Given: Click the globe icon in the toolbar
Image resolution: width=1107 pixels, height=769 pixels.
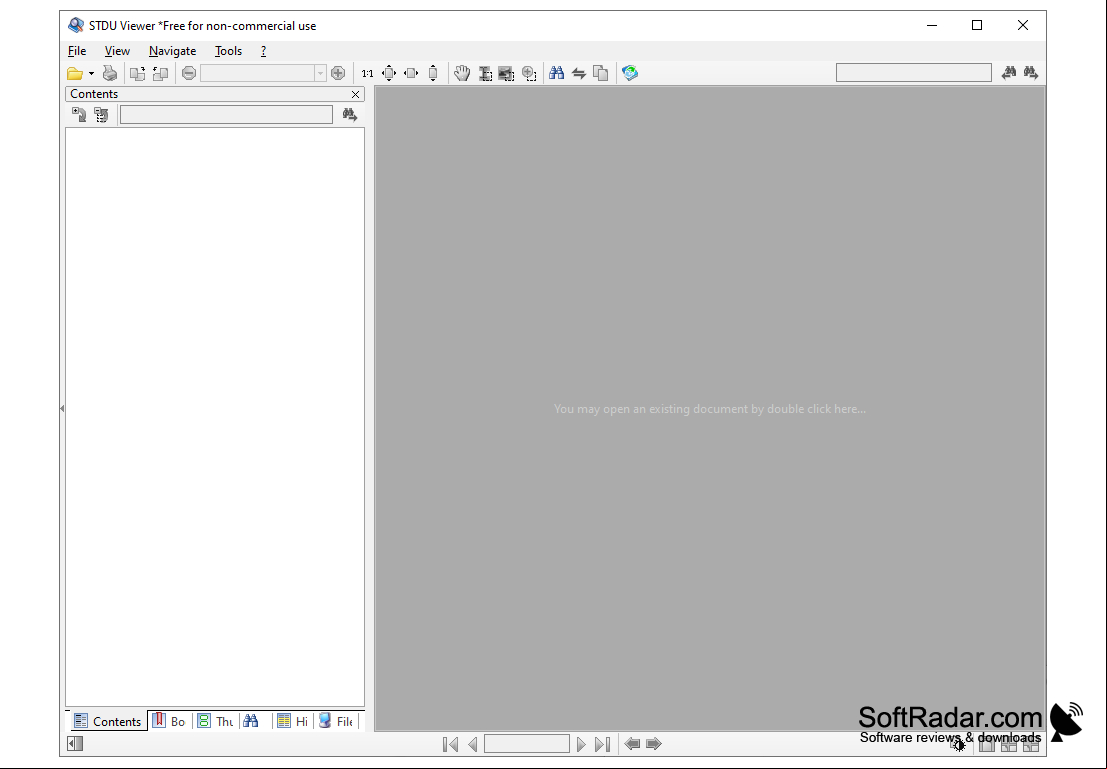Looking at the screenshot, I should 630,73.
